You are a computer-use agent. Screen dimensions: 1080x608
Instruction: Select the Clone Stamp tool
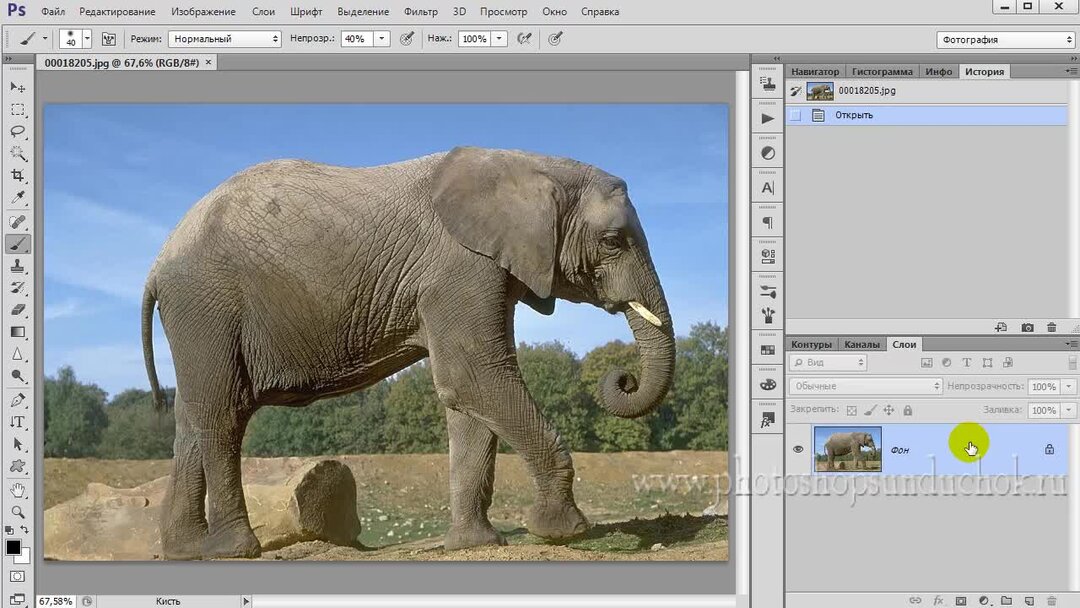click(18, 266)
